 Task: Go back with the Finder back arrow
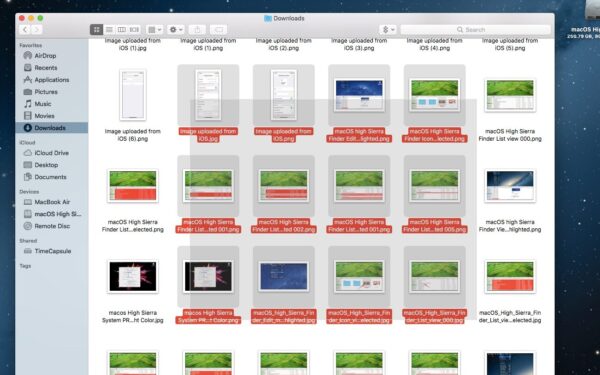click(25, 29)
